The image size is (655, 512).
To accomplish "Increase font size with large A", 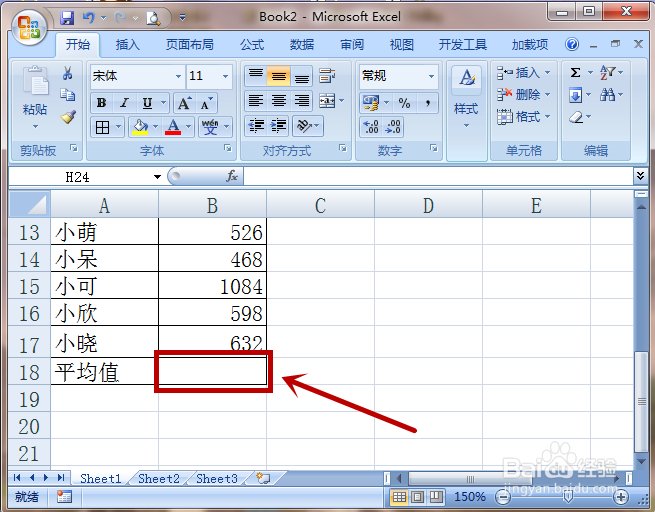I will (x=184, y=103).
